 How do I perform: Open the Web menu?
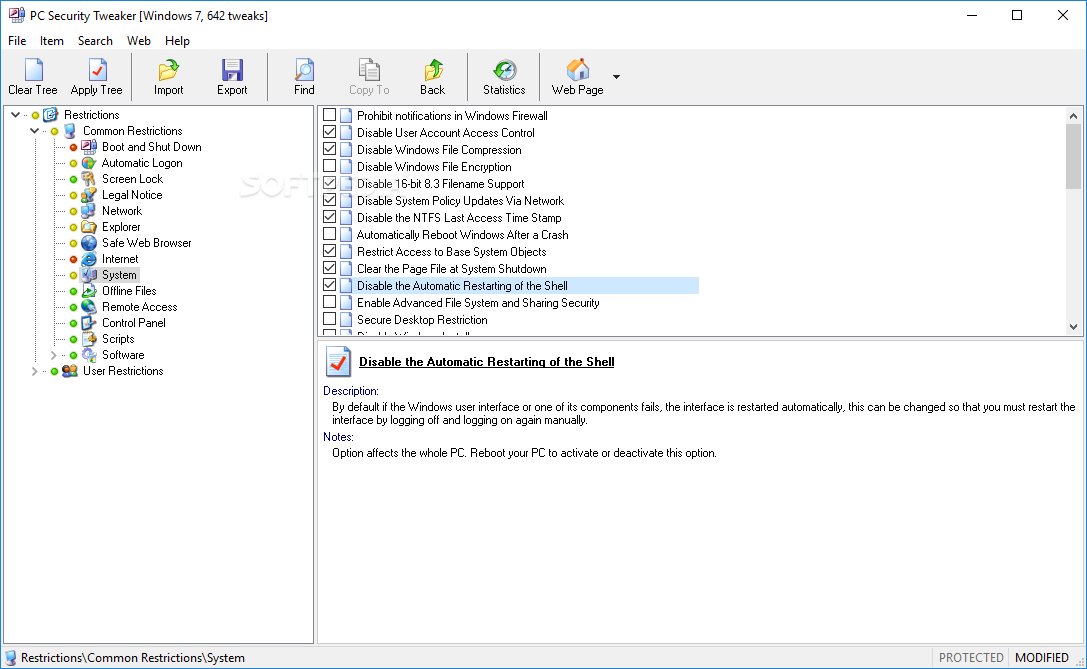[x=139, y=41]
